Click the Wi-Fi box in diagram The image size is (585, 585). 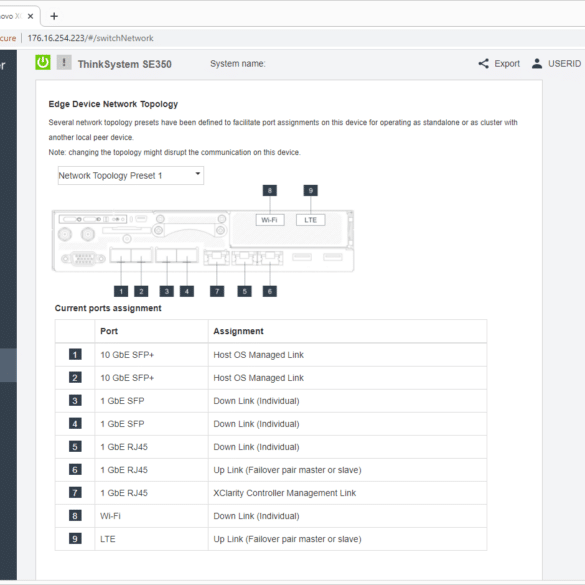(270, 220)
